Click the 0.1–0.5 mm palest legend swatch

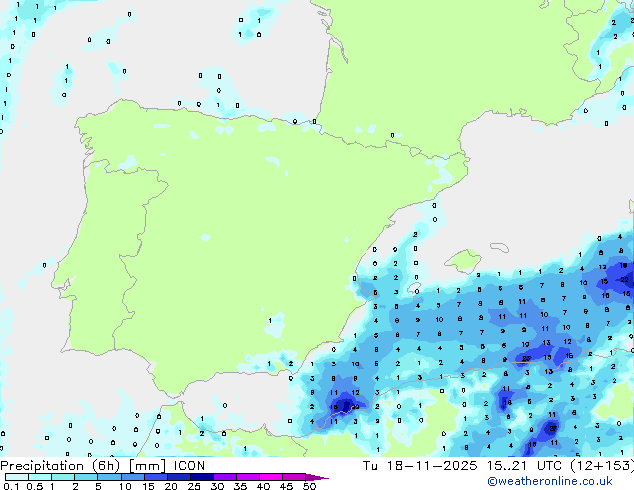(x=17, y=477)
